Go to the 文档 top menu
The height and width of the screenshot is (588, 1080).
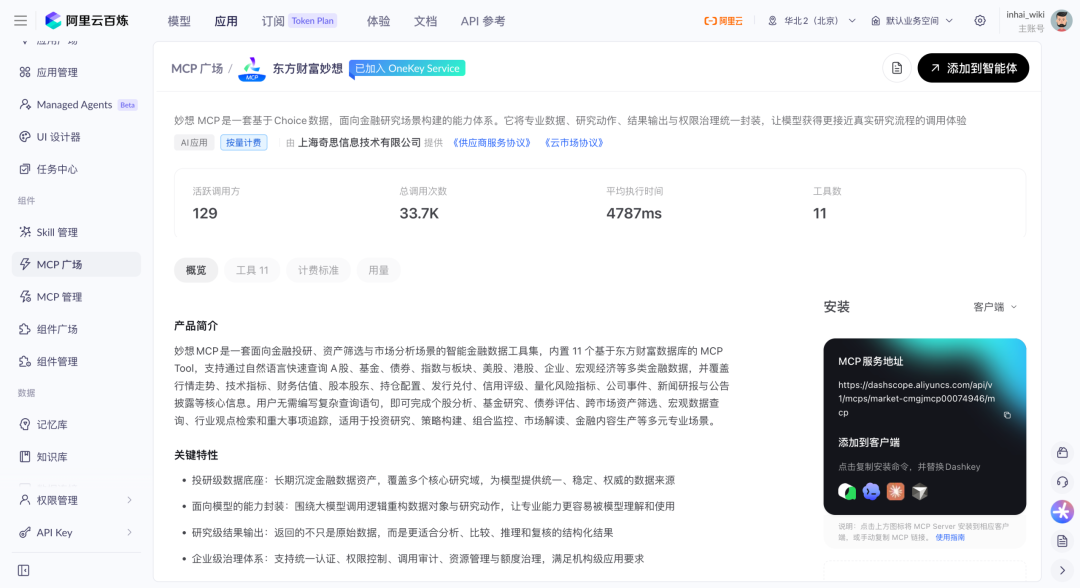pyautogui.click(x=425, y=21)
